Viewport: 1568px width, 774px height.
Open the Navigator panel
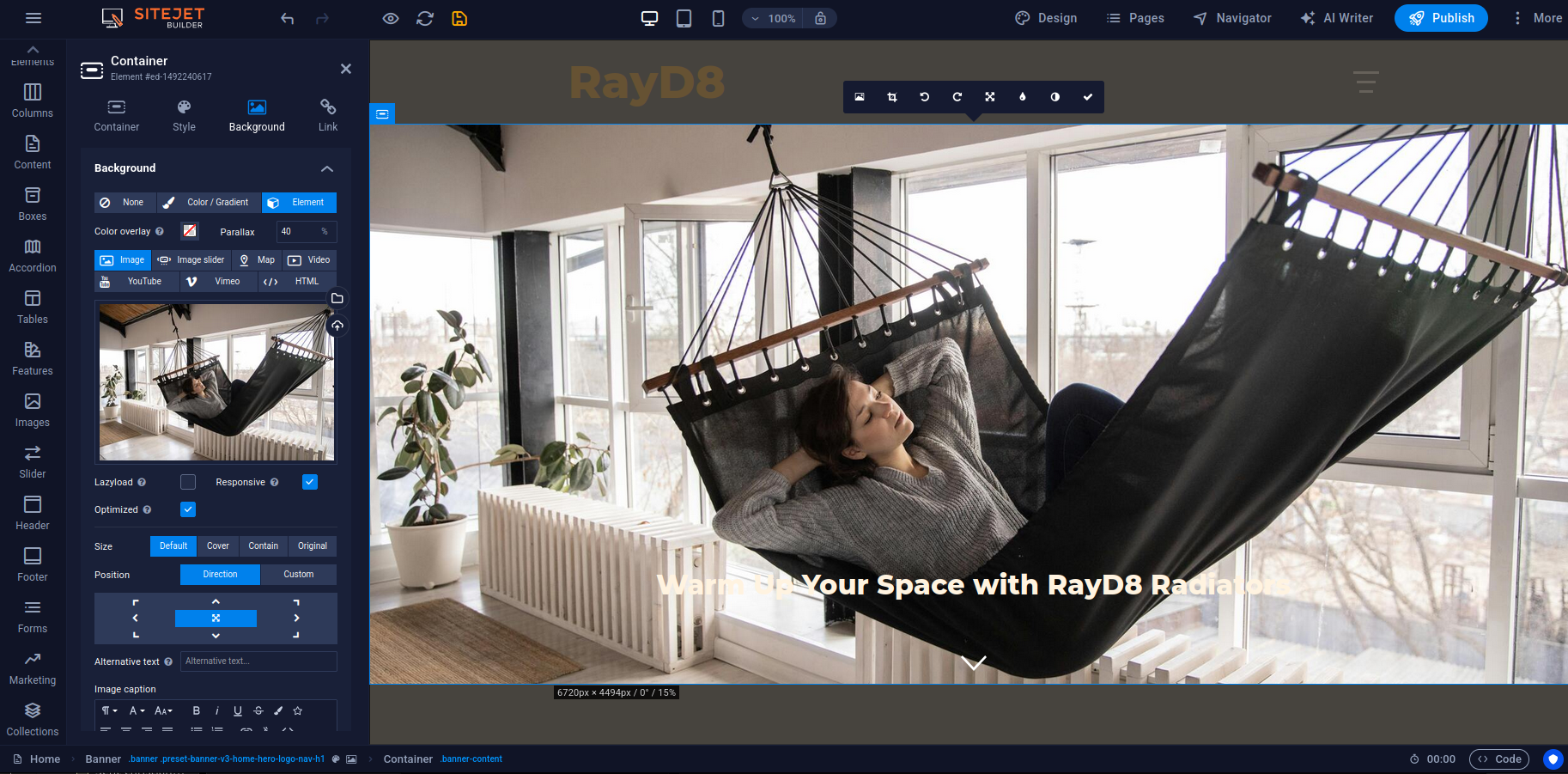[x=1232, y=18]
